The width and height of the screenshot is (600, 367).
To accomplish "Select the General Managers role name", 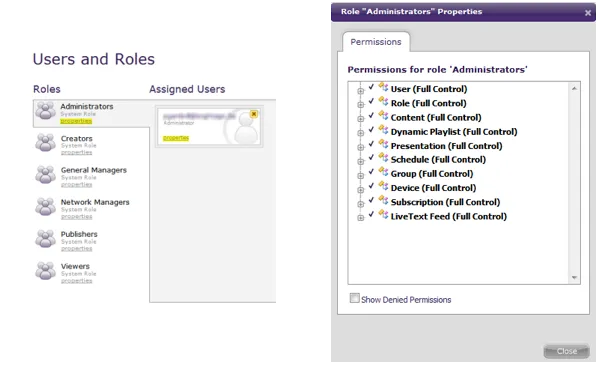I will (x=94, y=170).
